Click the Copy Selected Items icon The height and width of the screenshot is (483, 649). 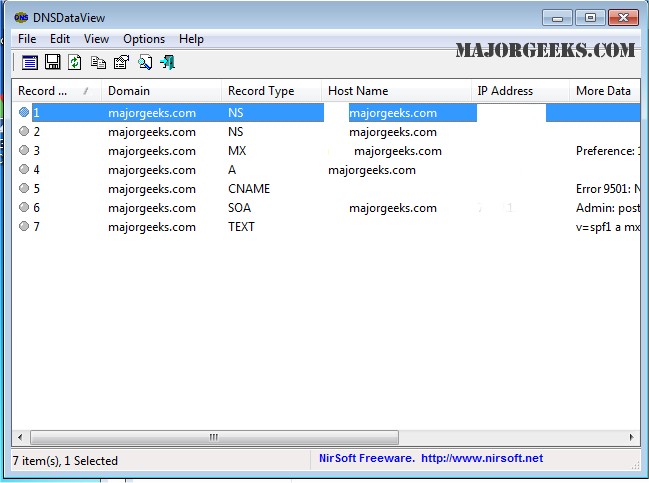pyautogui.click(x=98, y=62)
